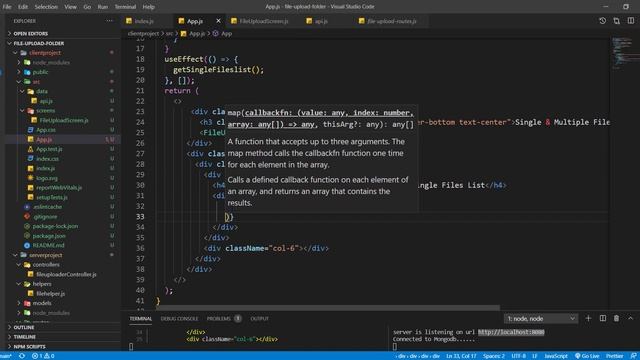
Task: Select App.js in the explorer tree
Action: click(44, 140)
